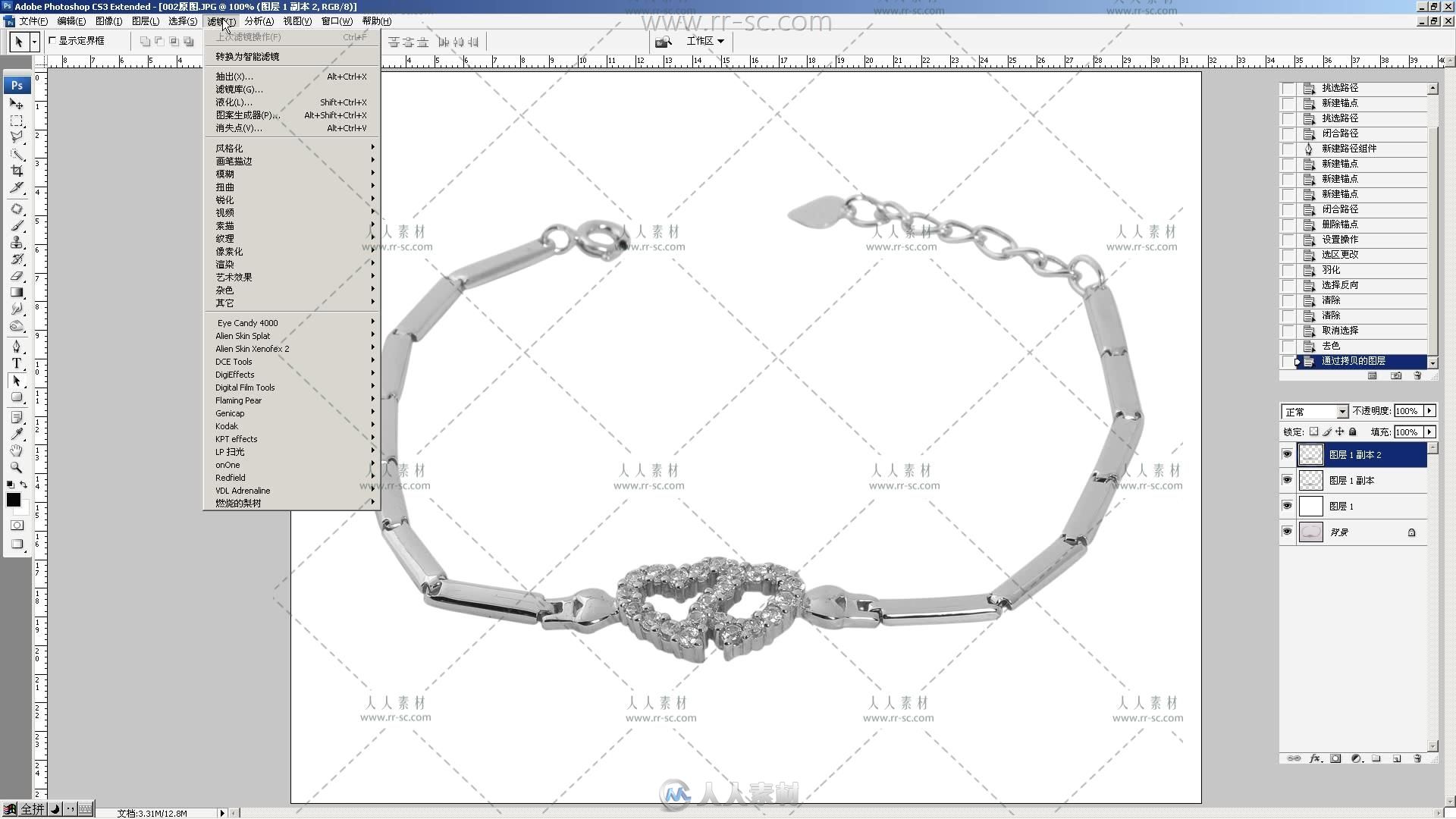Screen dimensions: 1456x819
Task: Select the Path Selection arrow tool
Action: [17, 380]
